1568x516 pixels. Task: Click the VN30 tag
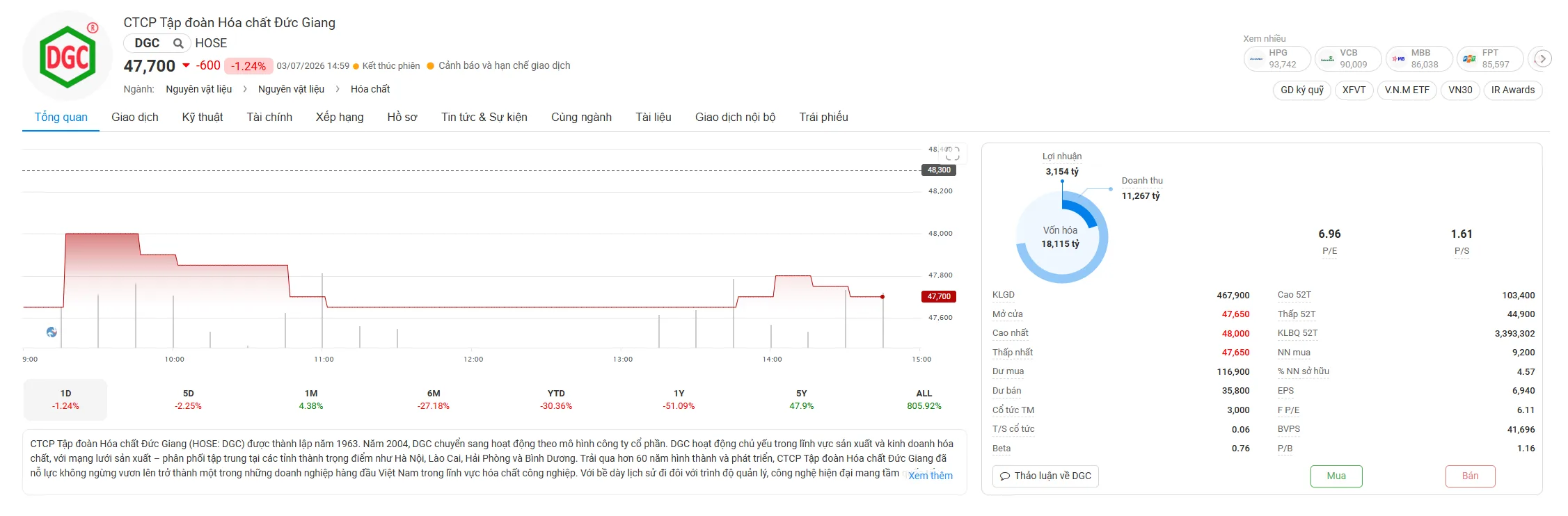[1460, 90]
